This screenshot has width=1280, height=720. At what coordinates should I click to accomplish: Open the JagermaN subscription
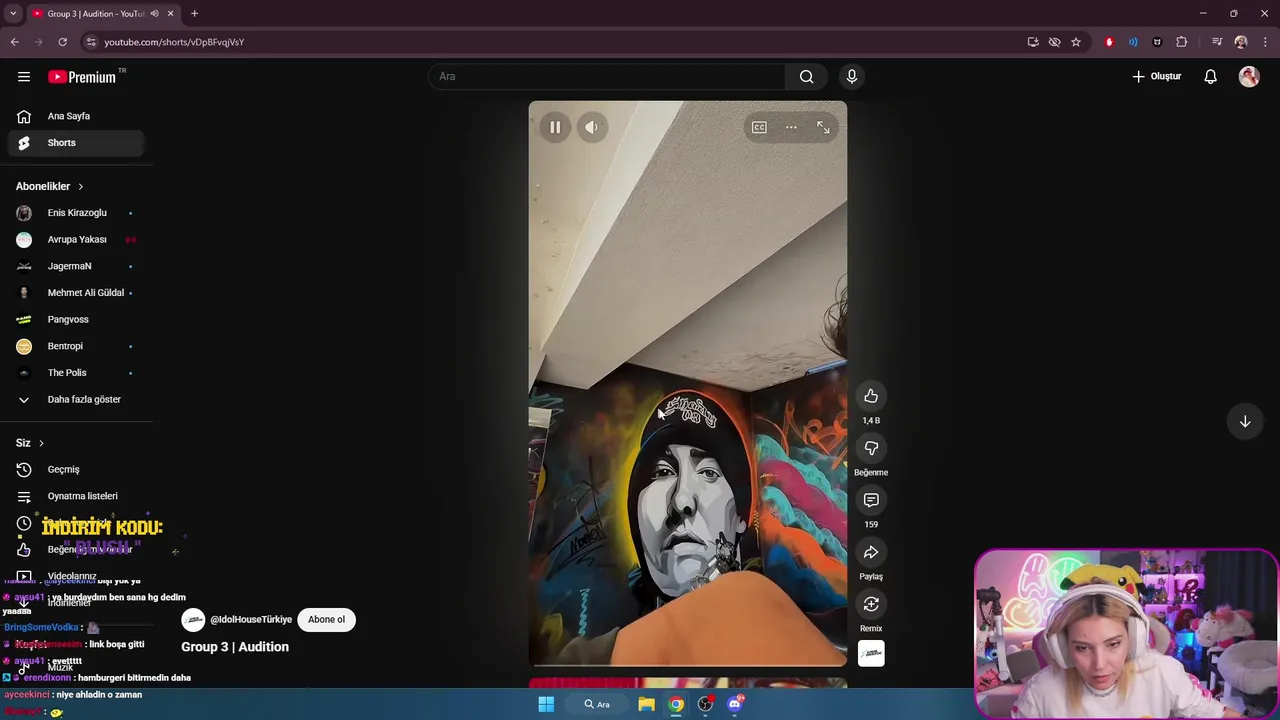click(76, 266)
